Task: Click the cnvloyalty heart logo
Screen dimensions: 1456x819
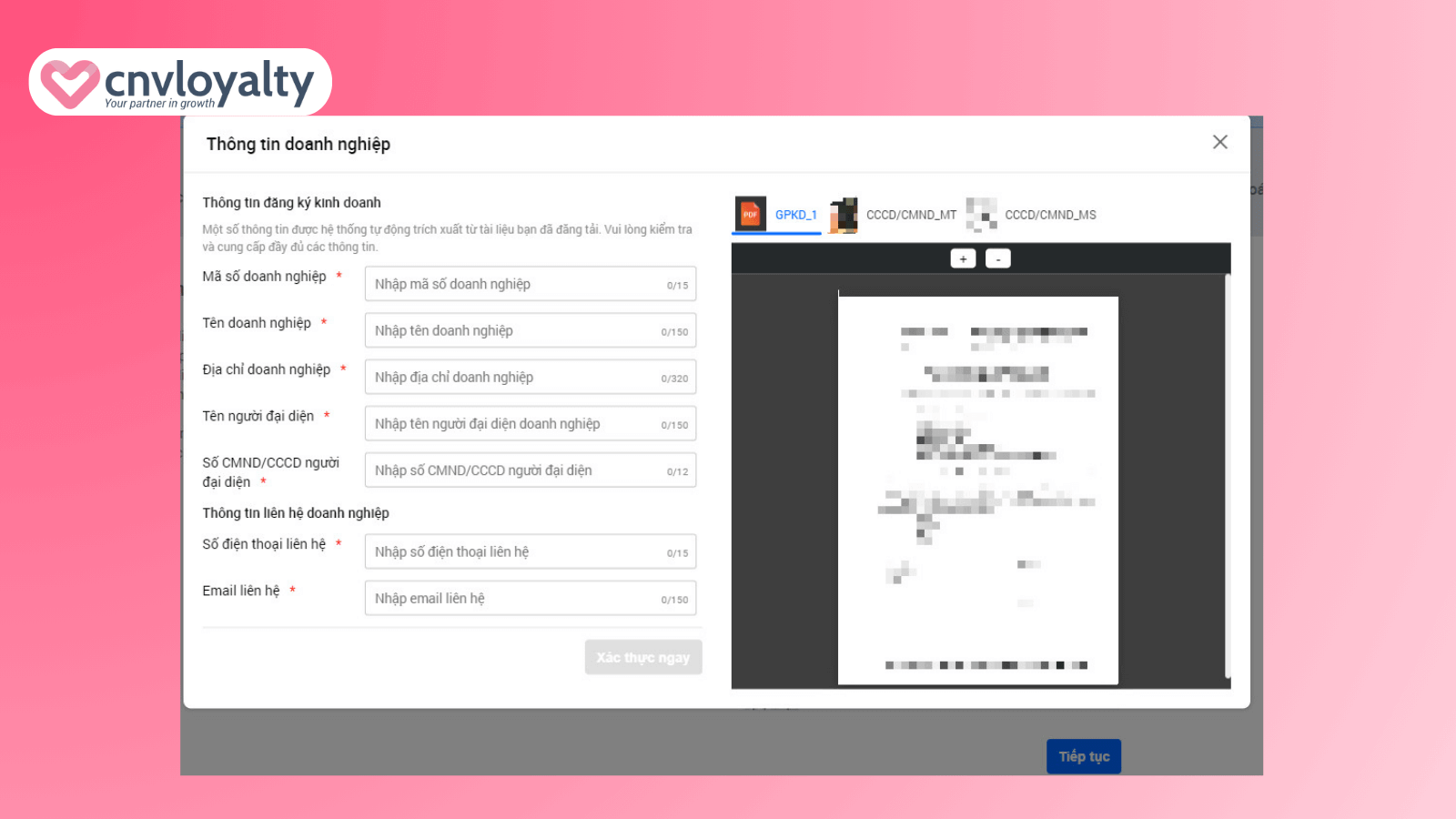Action: tap(69, 83)
